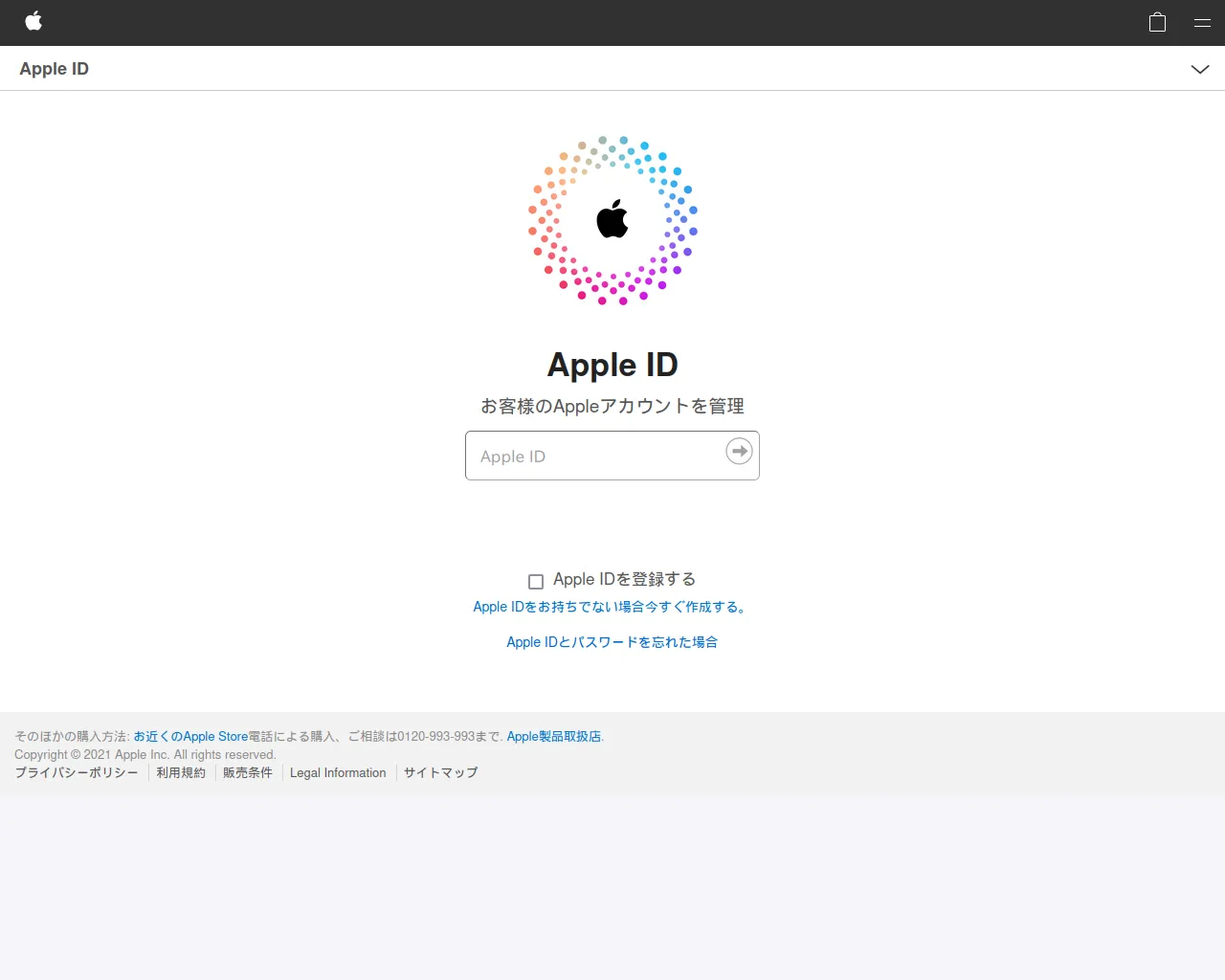Screen dimensions: 1225x980
Task: Open the プライバシーポリシー footer link
Action: pos(76,772)
